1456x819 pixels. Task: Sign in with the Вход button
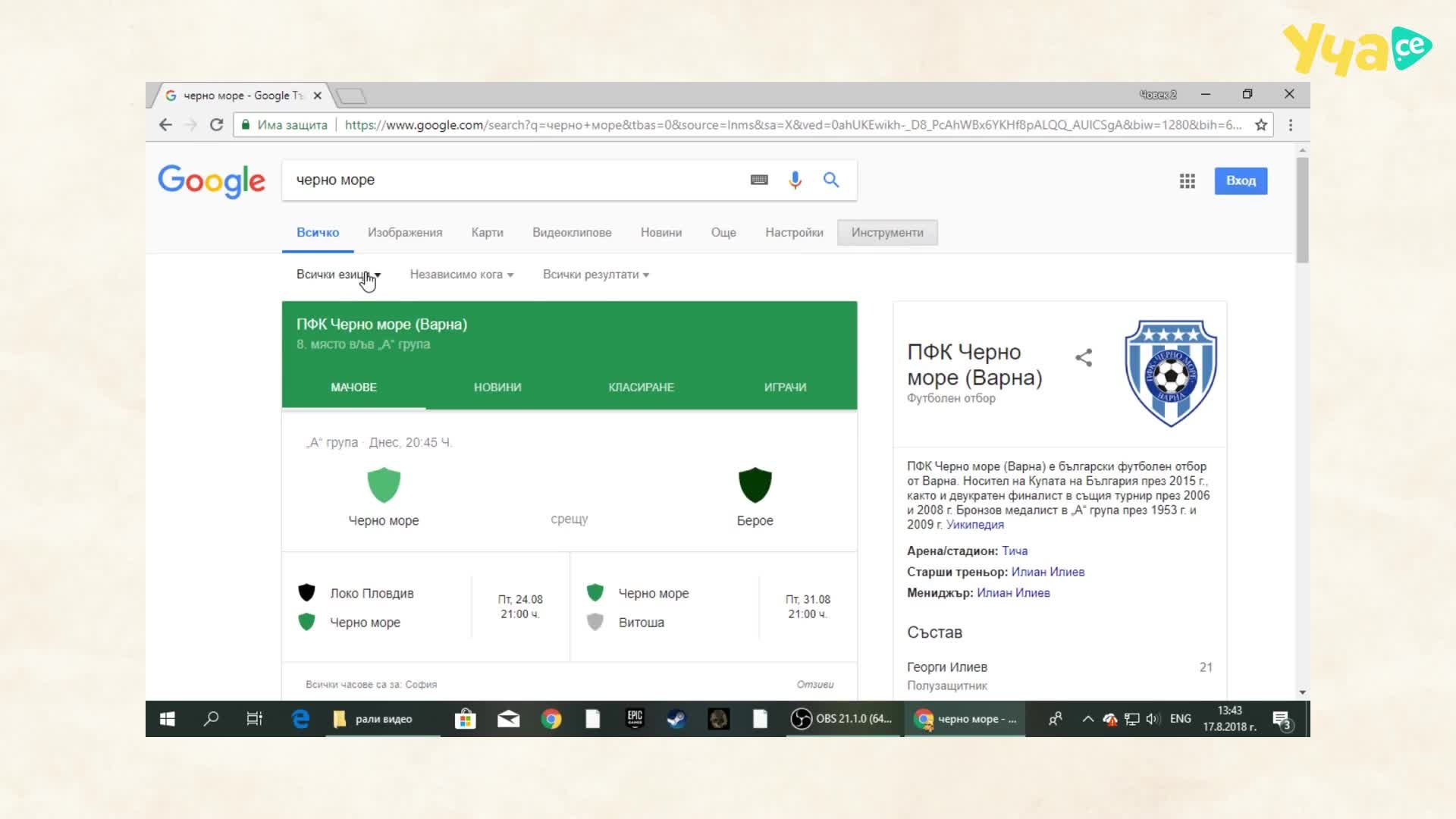(x=1241, y=181)
